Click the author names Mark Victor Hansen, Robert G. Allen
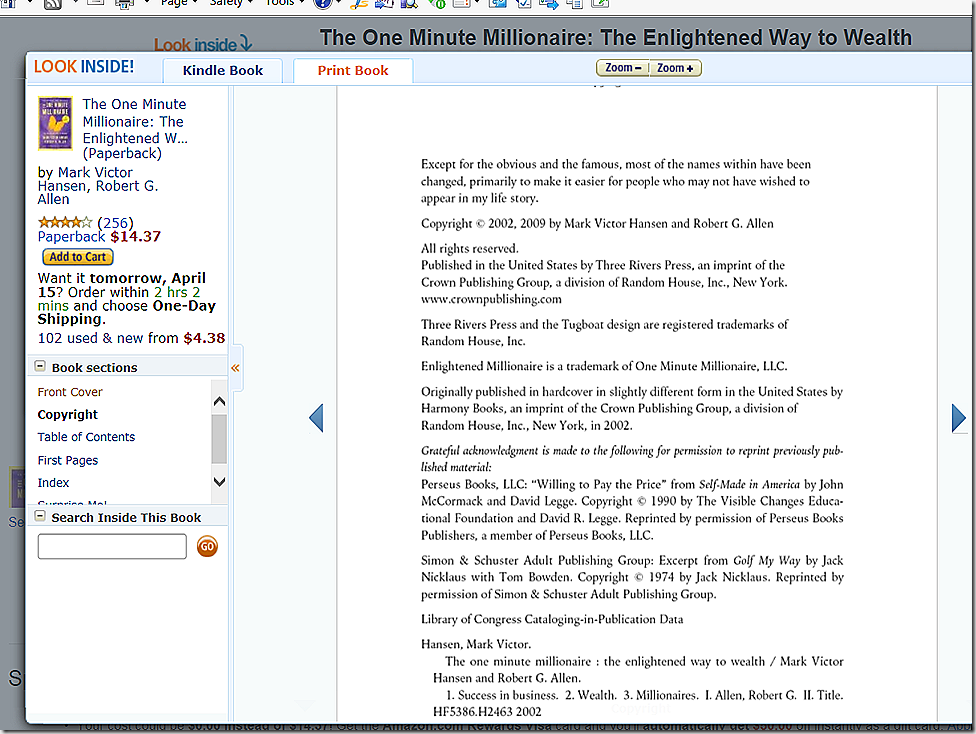This screenshot has height=734, width=976. tap(98, 186)
